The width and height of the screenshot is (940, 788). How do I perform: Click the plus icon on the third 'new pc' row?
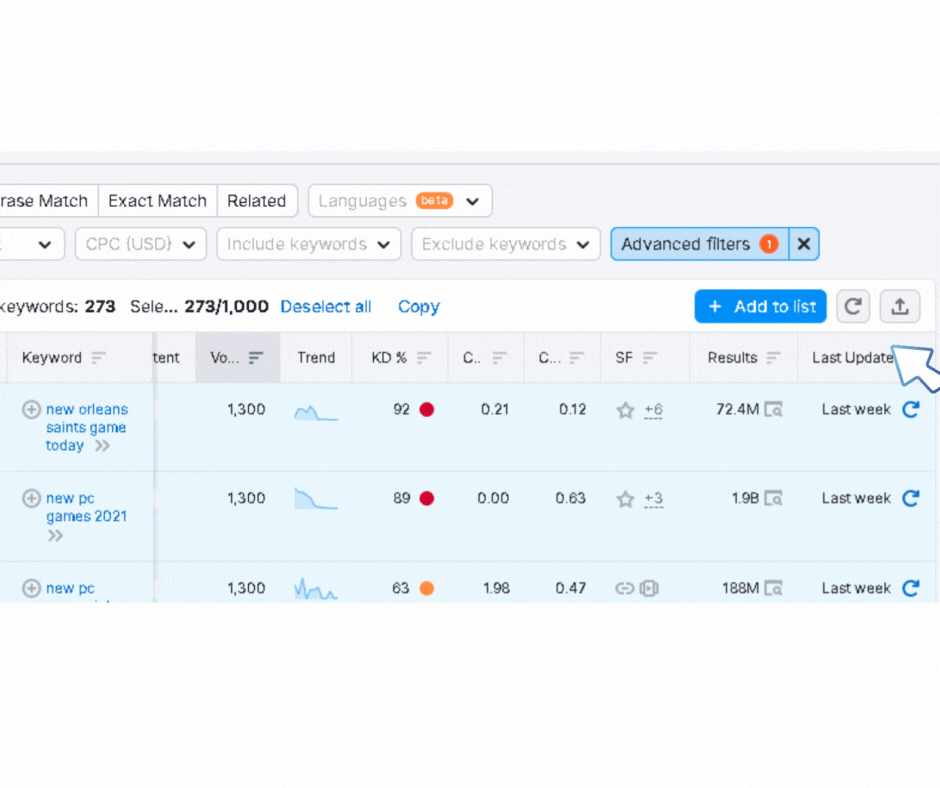(x=31, y=588)
